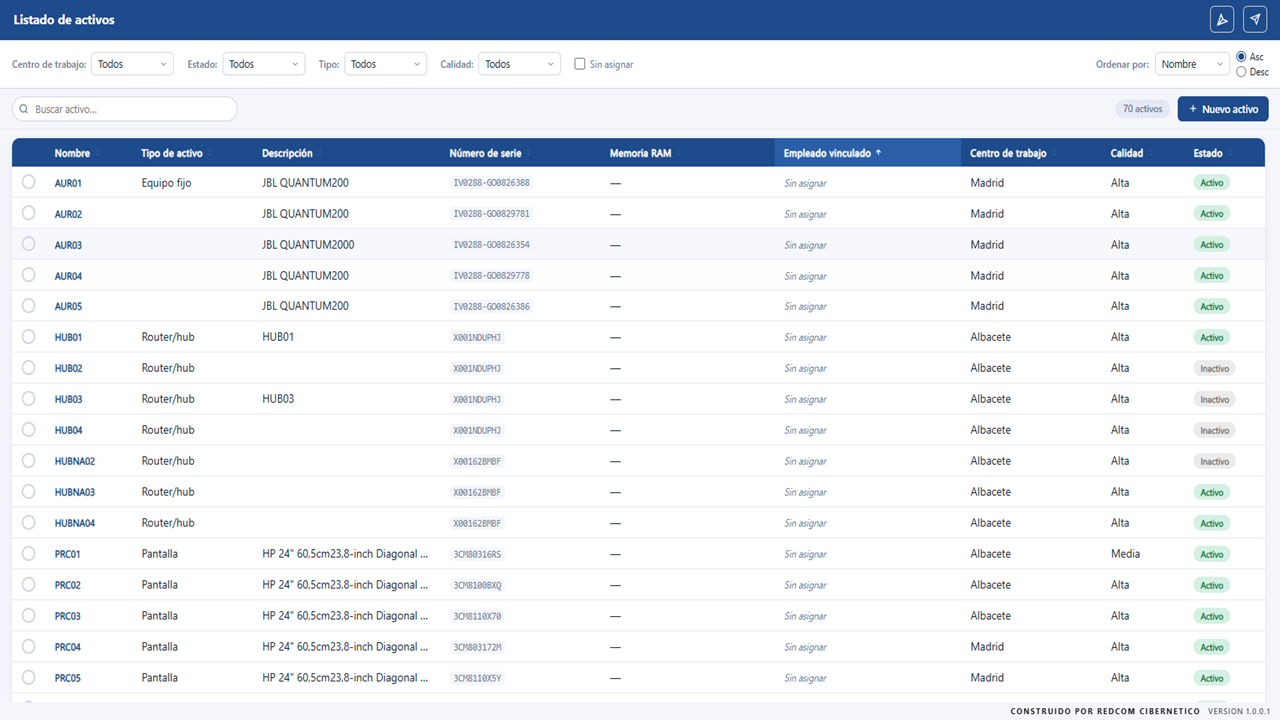
Task: Choose Asc sort order radio
Action: coord(1242,57)
